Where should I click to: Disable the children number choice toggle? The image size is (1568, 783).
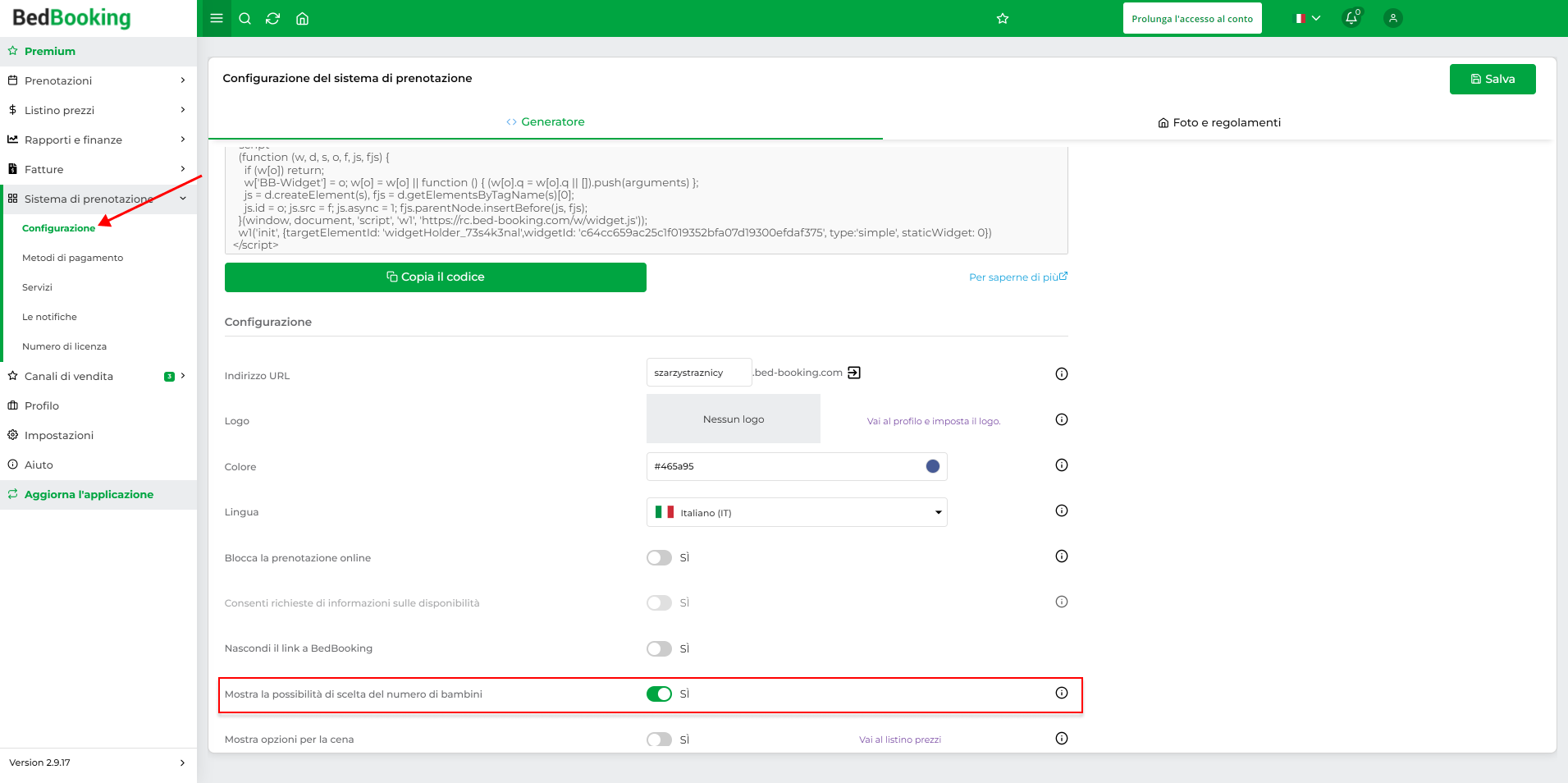(659, 694)
